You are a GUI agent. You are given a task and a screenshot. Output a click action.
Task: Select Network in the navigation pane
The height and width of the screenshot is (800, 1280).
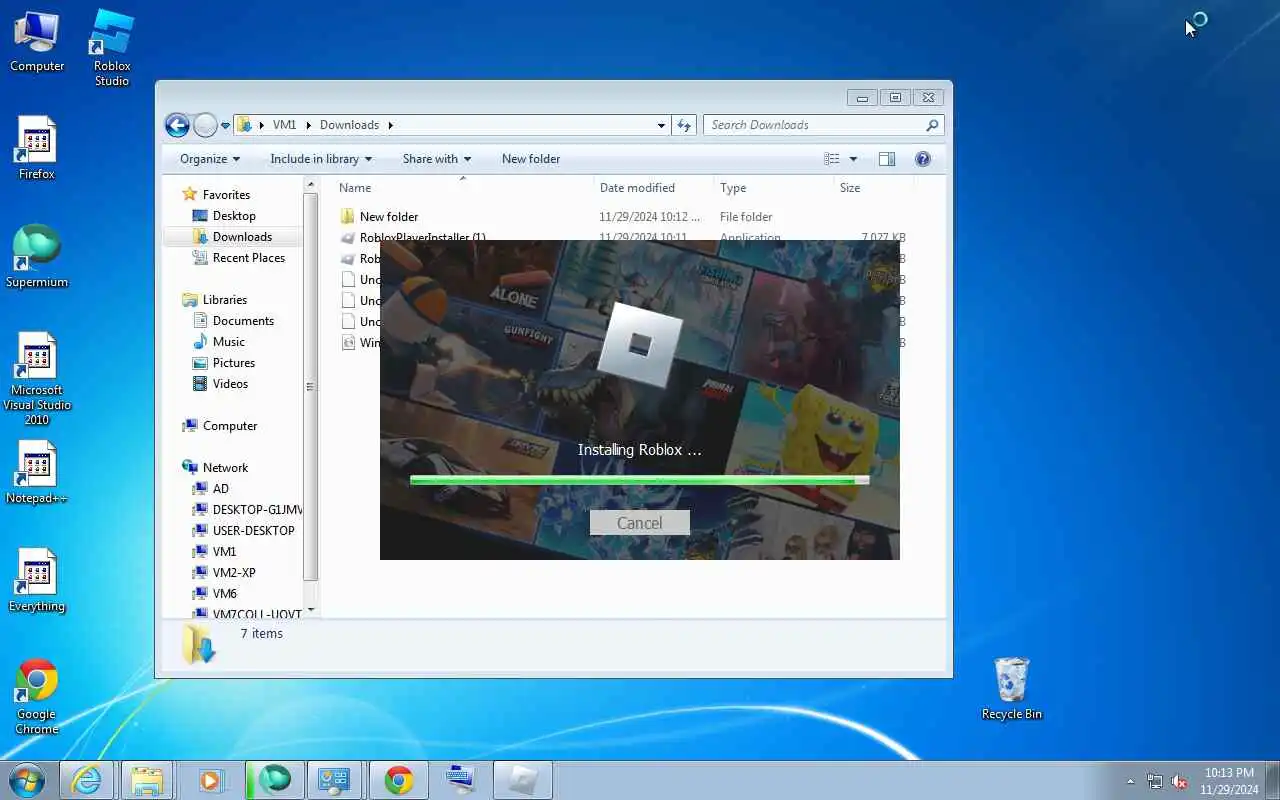tap(225, 468)
